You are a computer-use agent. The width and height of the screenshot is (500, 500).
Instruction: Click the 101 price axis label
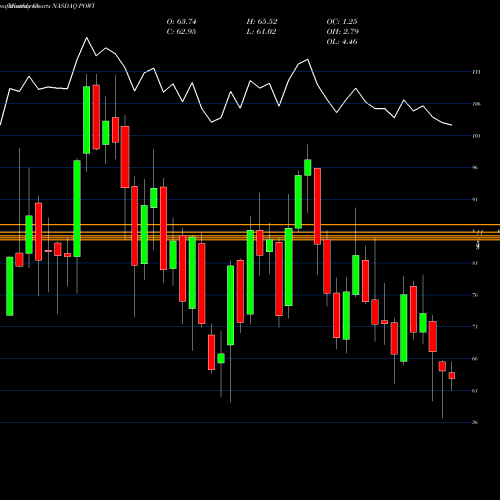pos(476,136)
